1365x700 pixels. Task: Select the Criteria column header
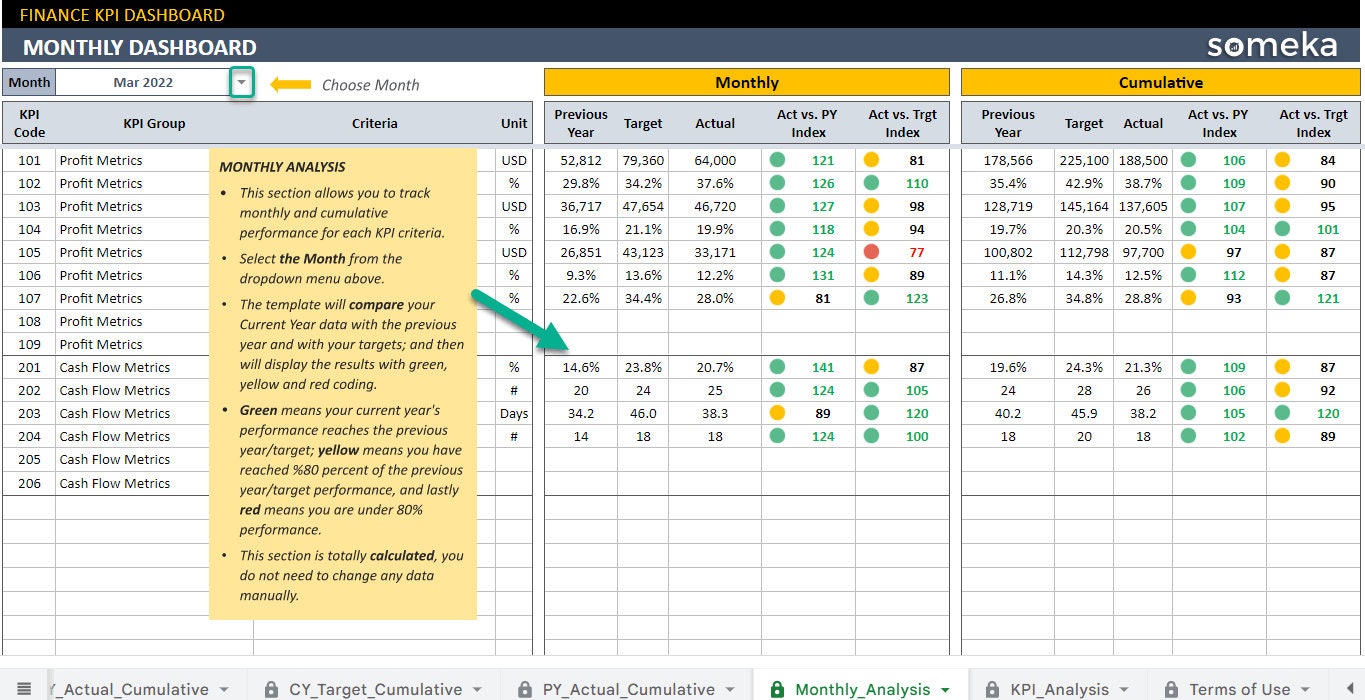point(375,123)
